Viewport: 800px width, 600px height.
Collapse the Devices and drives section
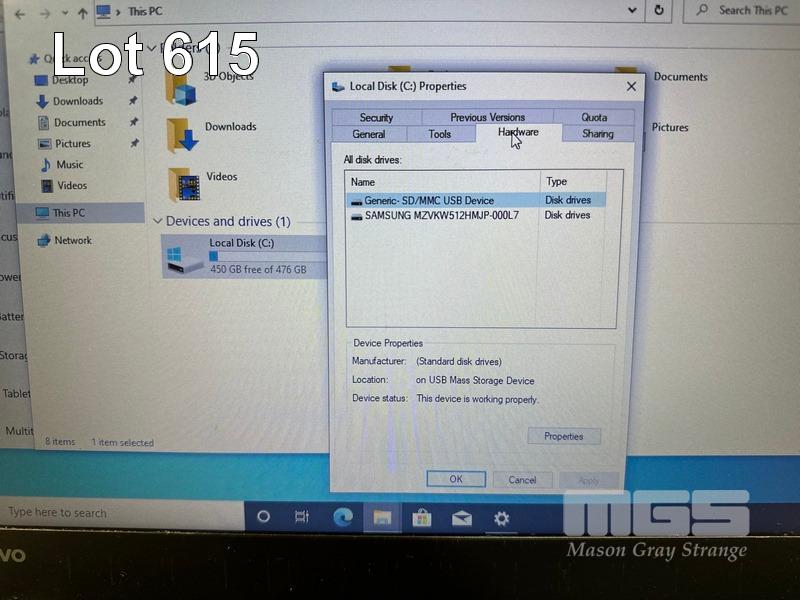coord(156,221)
